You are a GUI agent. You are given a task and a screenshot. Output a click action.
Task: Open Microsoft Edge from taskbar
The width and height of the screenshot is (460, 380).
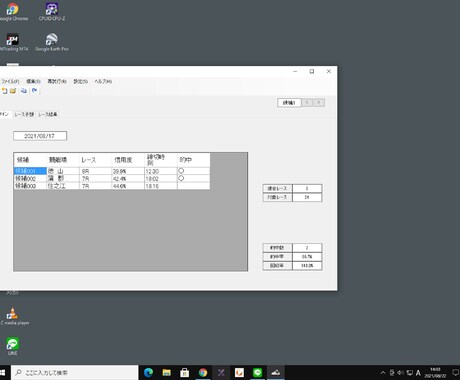[149, 373]
